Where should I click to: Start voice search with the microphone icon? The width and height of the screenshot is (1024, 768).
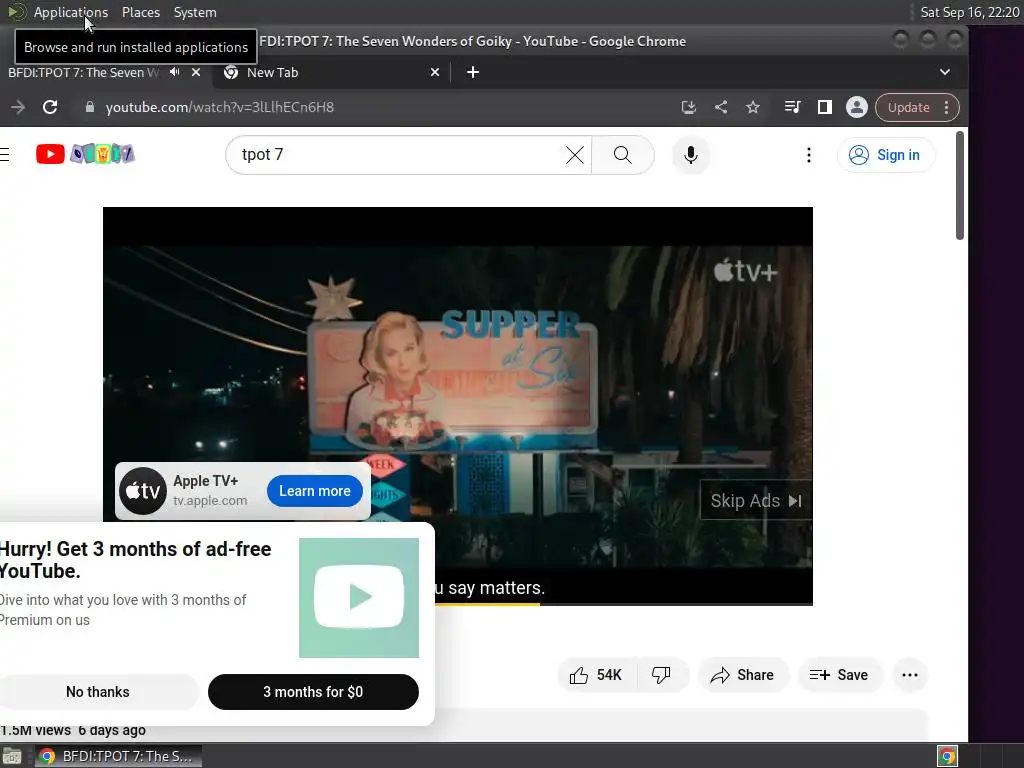click(x=690, y=155)
